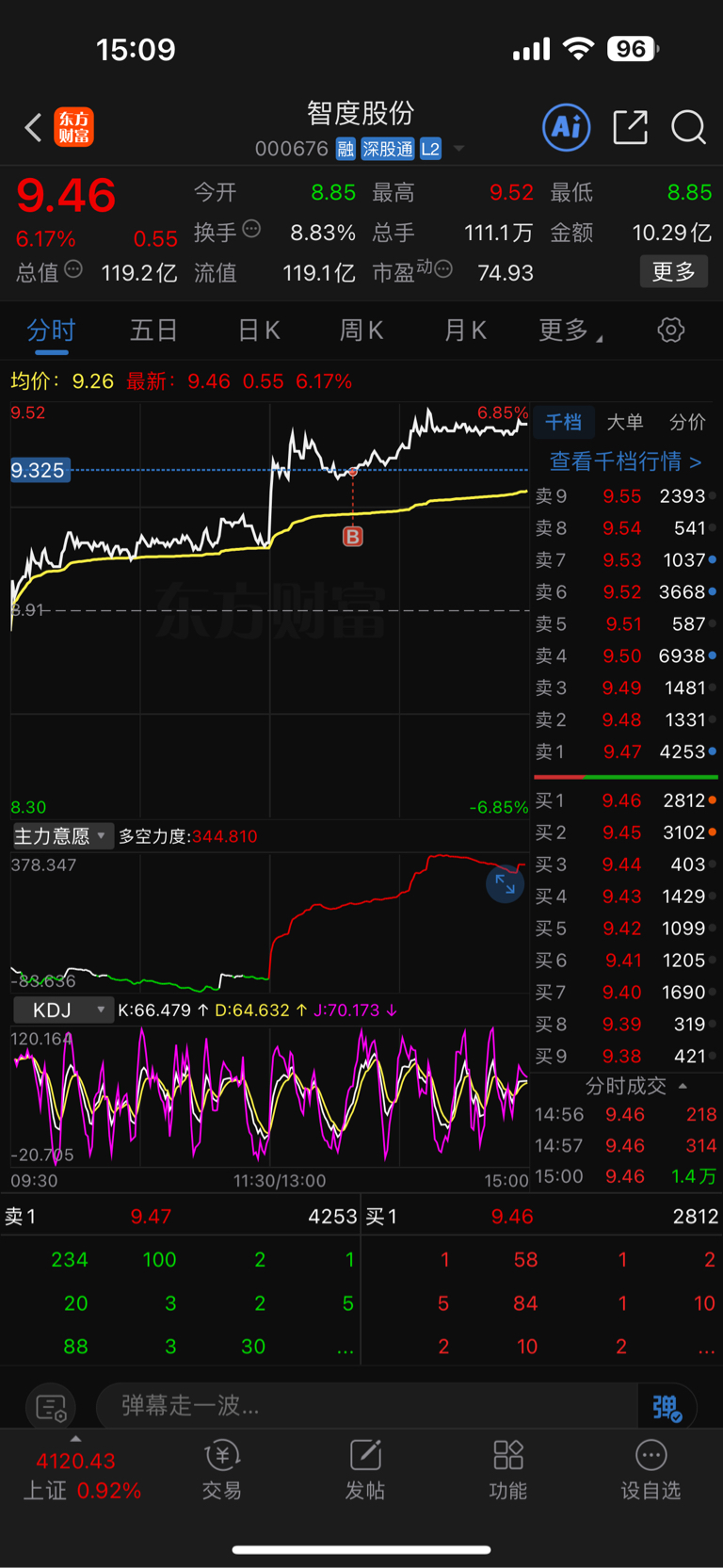Open the KDJ indicator dropdown
This screenshot has height=1568, width=723.
coord(64,1010)
